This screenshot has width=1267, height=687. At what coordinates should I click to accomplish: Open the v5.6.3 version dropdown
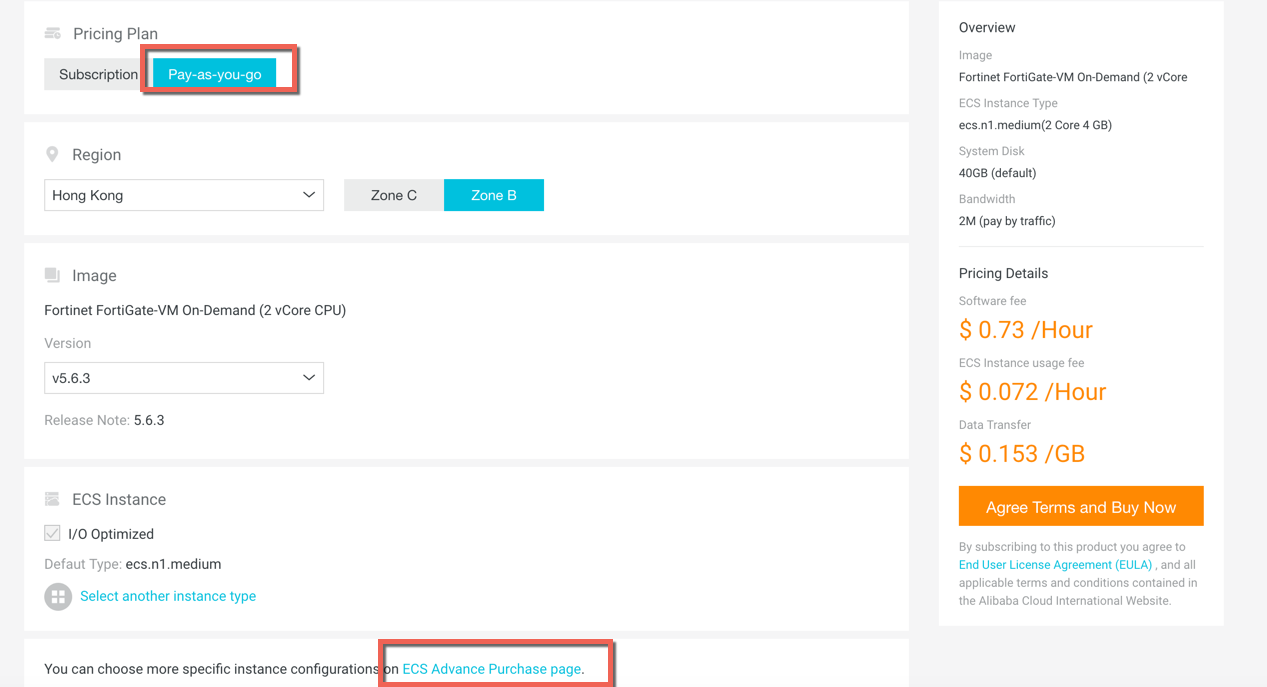184,378
